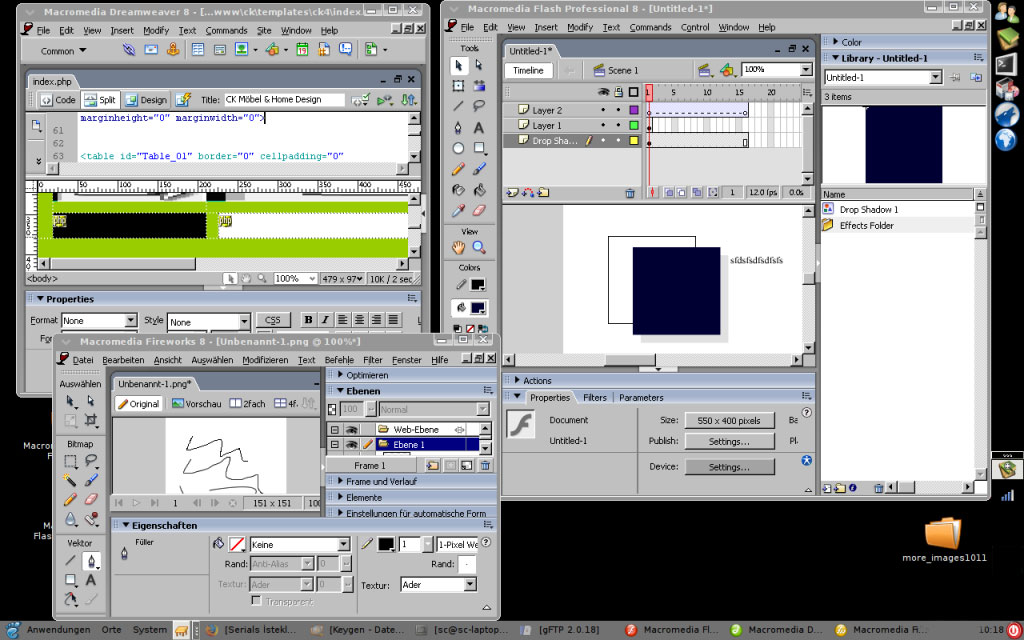
Task: Open Dreamweaver Common insert category dropdown
Action: [63, 50]
